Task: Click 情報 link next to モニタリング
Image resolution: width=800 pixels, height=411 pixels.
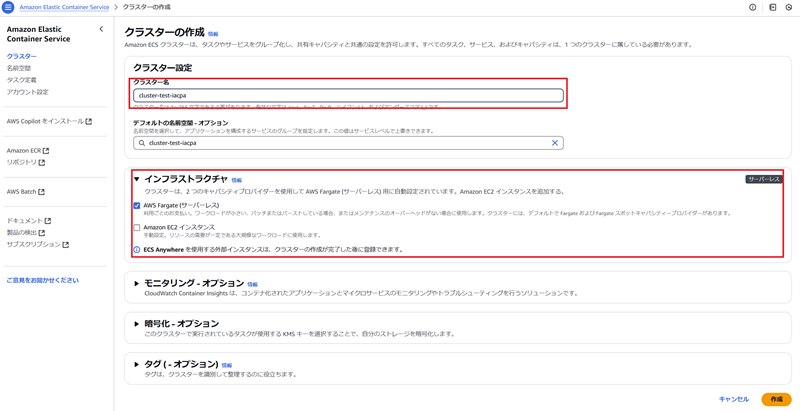Action: [x=253, y=284]
